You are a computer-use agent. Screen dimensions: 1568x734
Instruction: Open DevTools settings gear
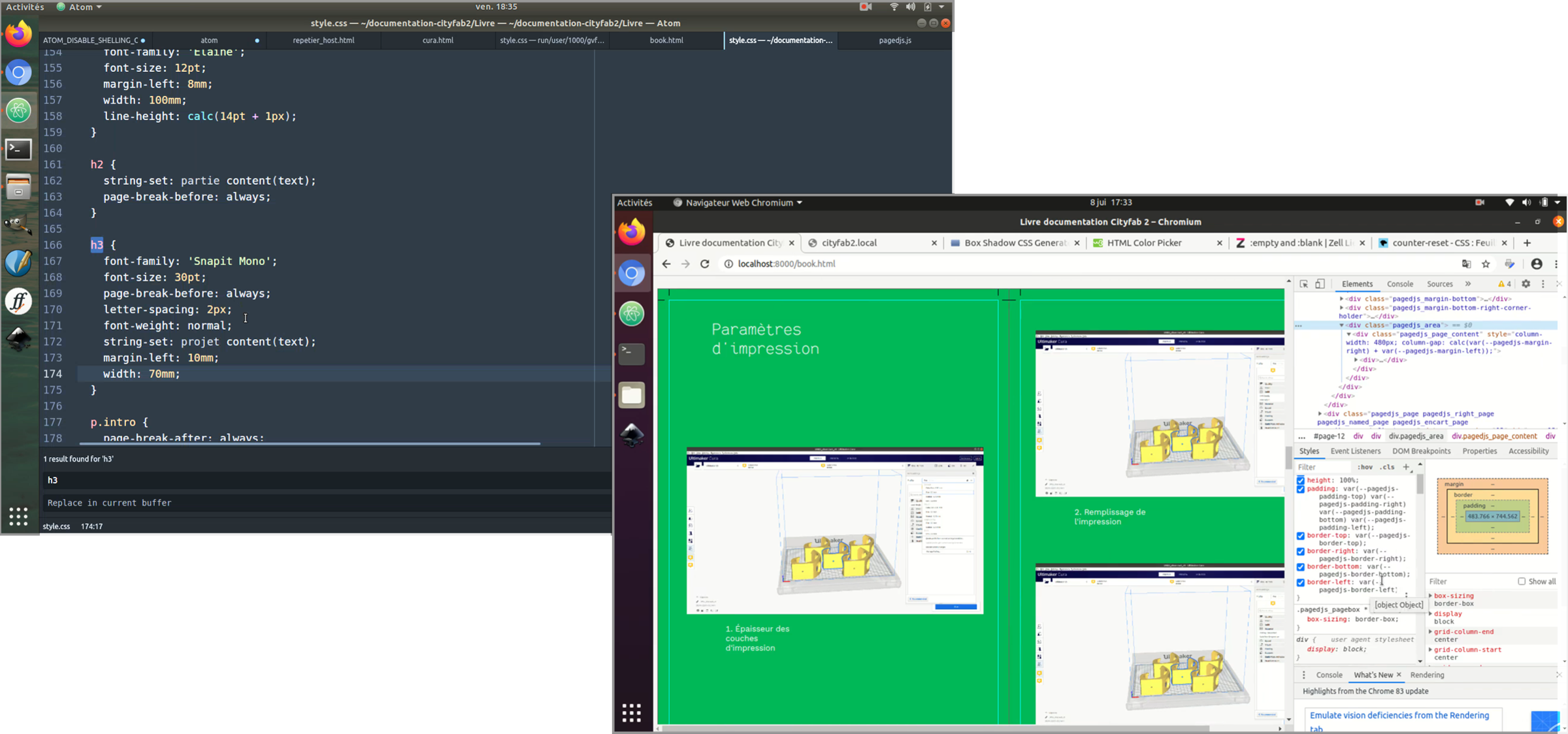coord(1526,284)
